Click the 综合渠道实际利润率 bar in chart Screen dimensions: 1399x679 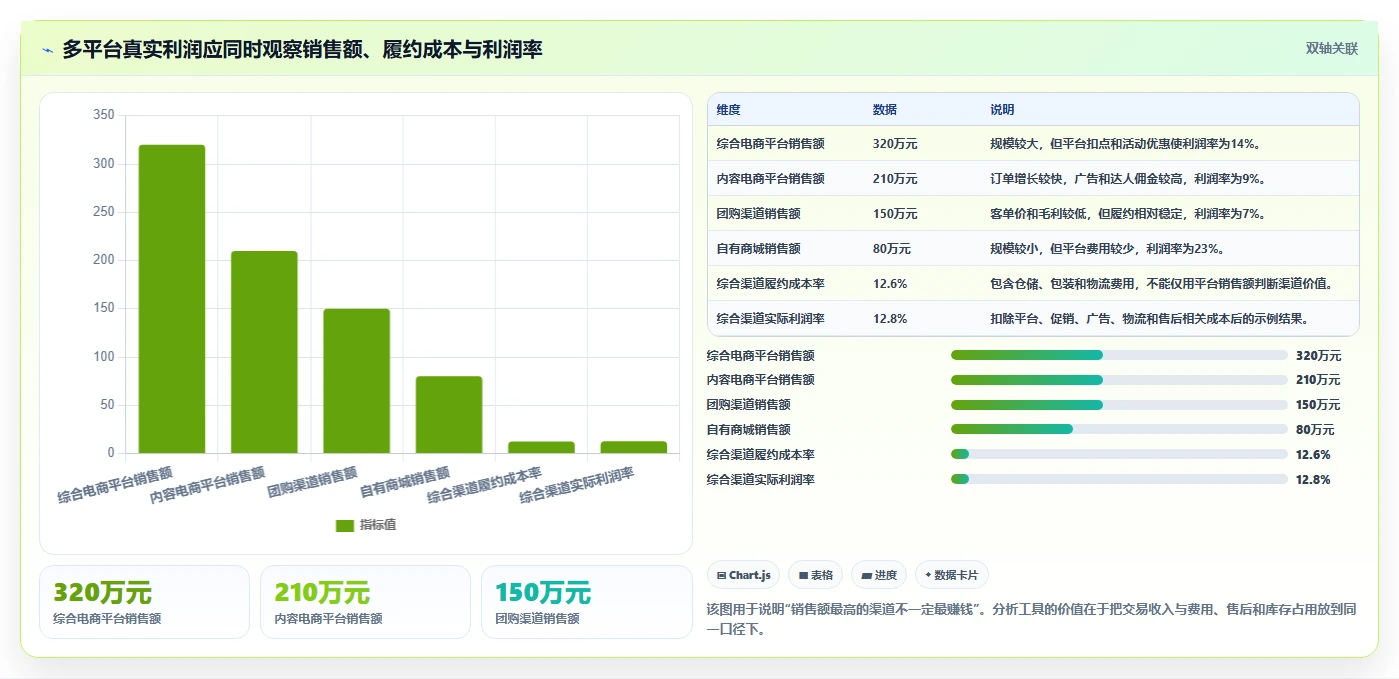(634, 447)
